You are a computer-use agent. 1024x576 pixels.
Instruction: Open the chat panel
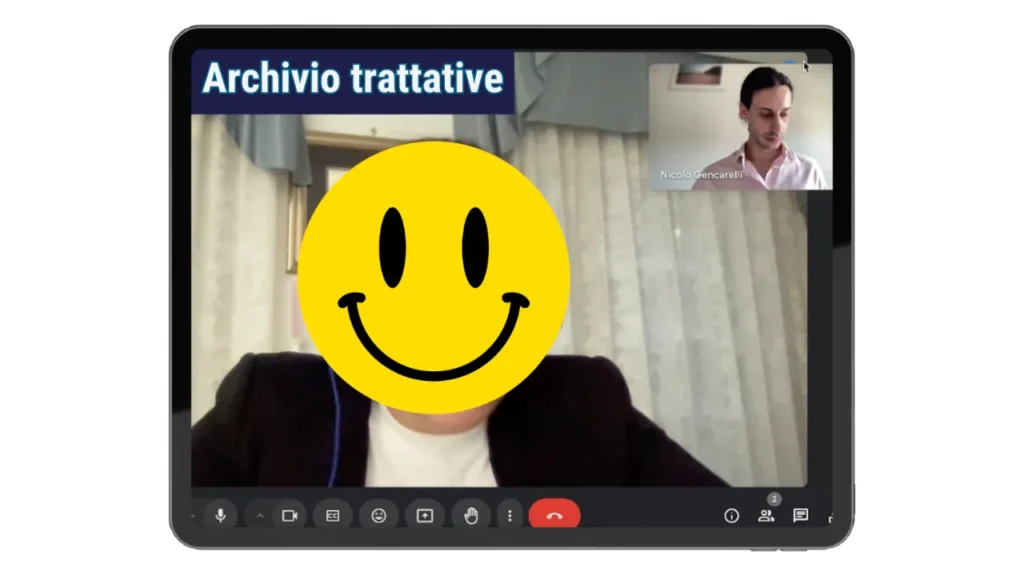click(801, 515)
